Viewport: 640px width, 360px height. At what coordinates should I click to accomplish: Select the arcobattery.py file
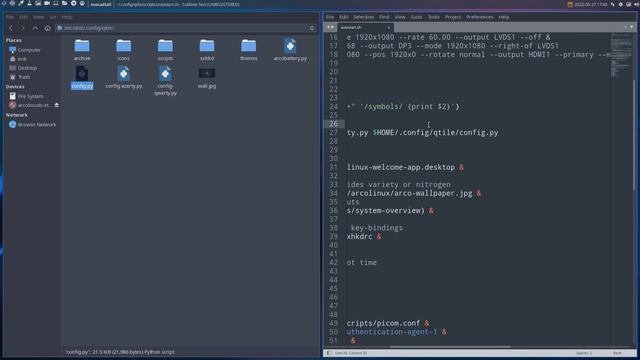290,49
